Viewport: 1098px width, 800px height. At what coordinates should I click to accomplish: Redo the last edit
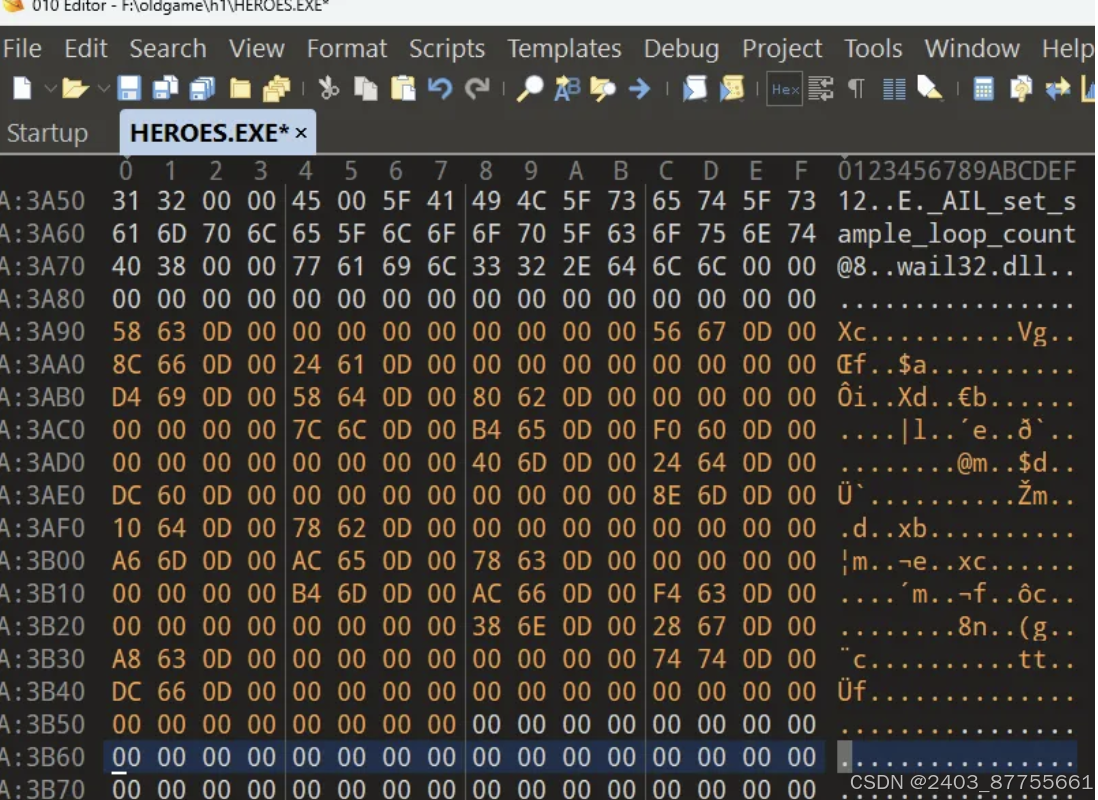coord(478,89)
